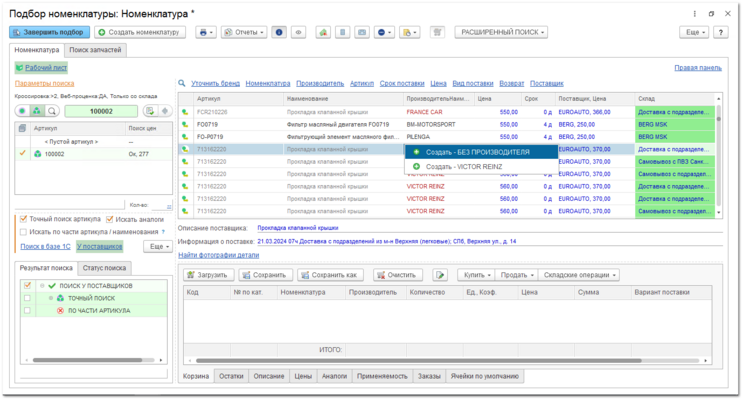Click the blue info icon in toolbar
The width and height of the screenshot is (743, 400).
[279, 32]
